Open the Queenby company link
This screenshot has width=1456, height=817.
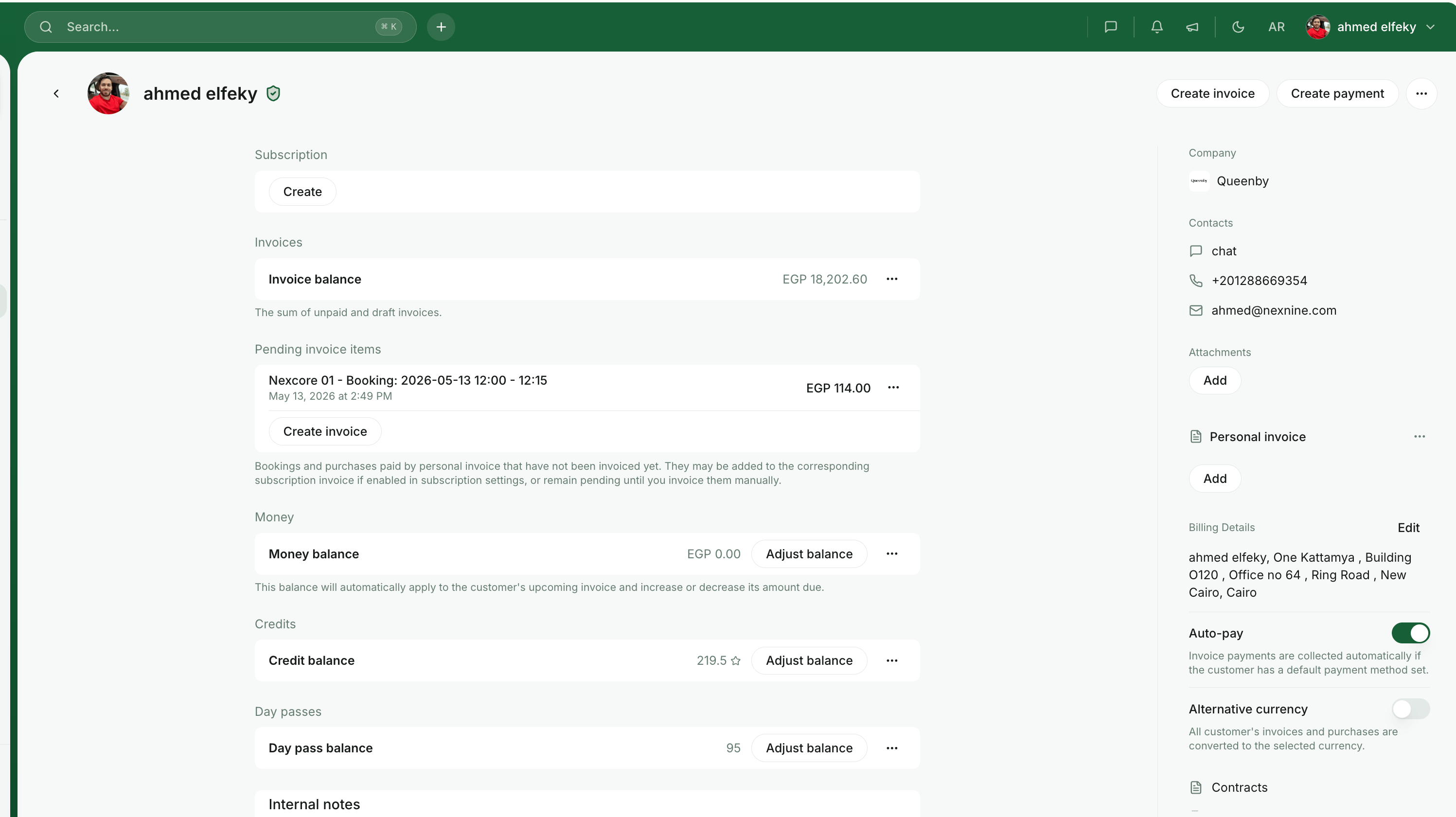(x=1243, y=181)
